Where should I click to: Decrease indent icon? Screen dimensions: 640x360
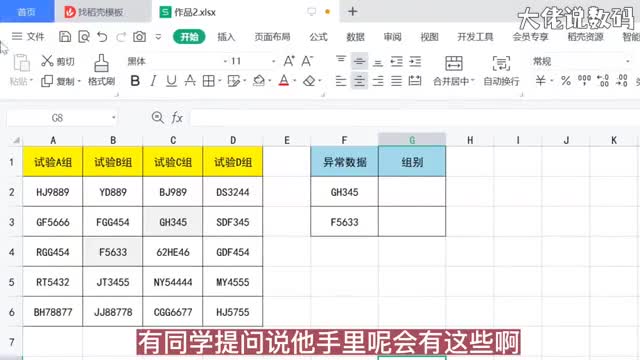point(396,61)
